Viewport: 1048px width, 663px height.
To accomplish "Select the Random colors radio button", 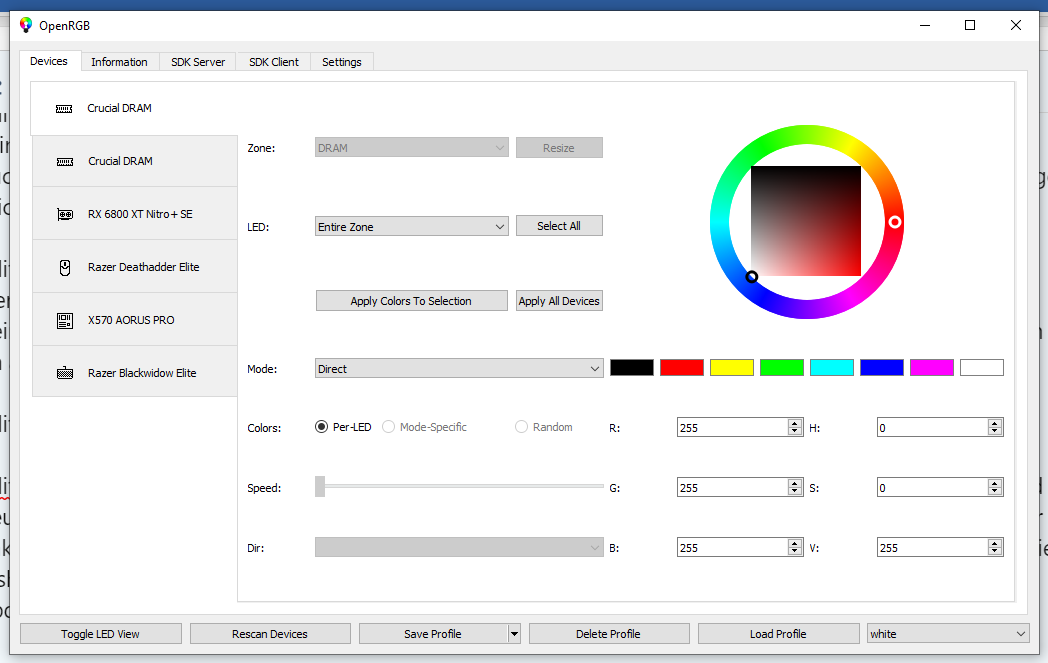I will tap(521, 427).
